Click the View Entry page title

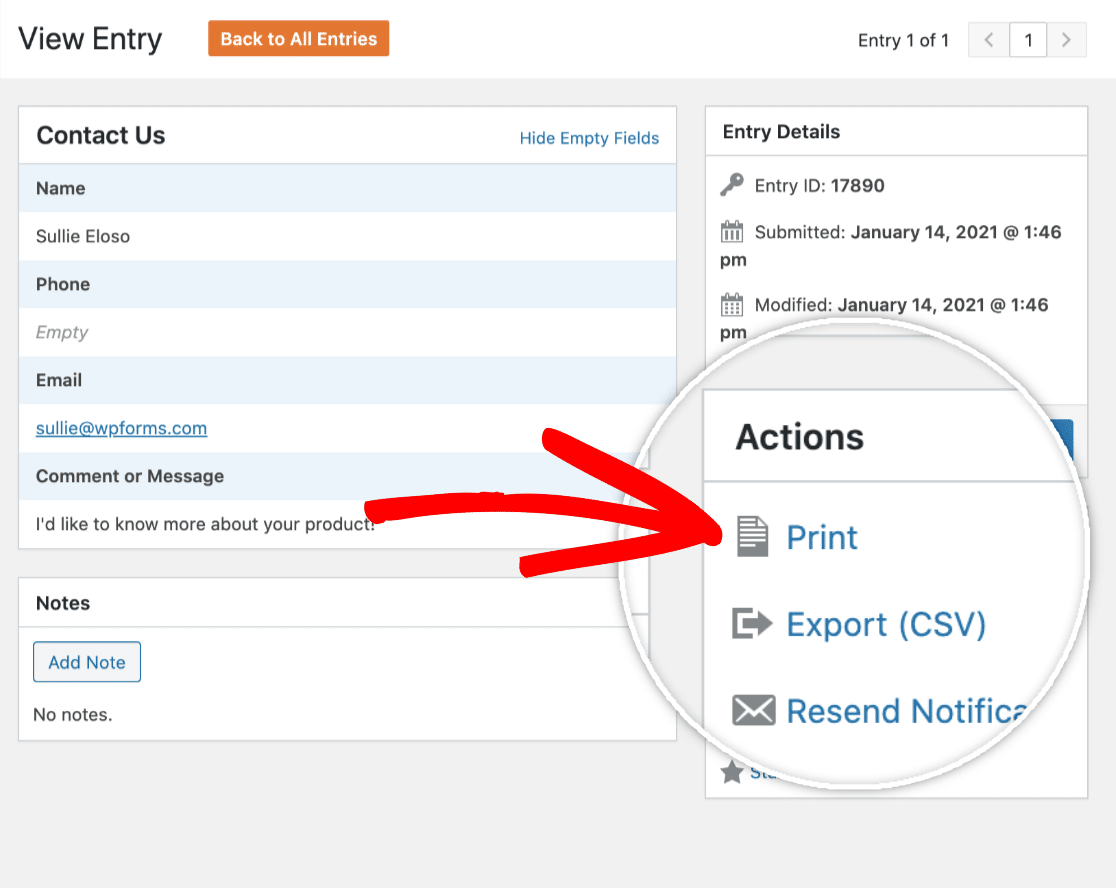[90, 39]
